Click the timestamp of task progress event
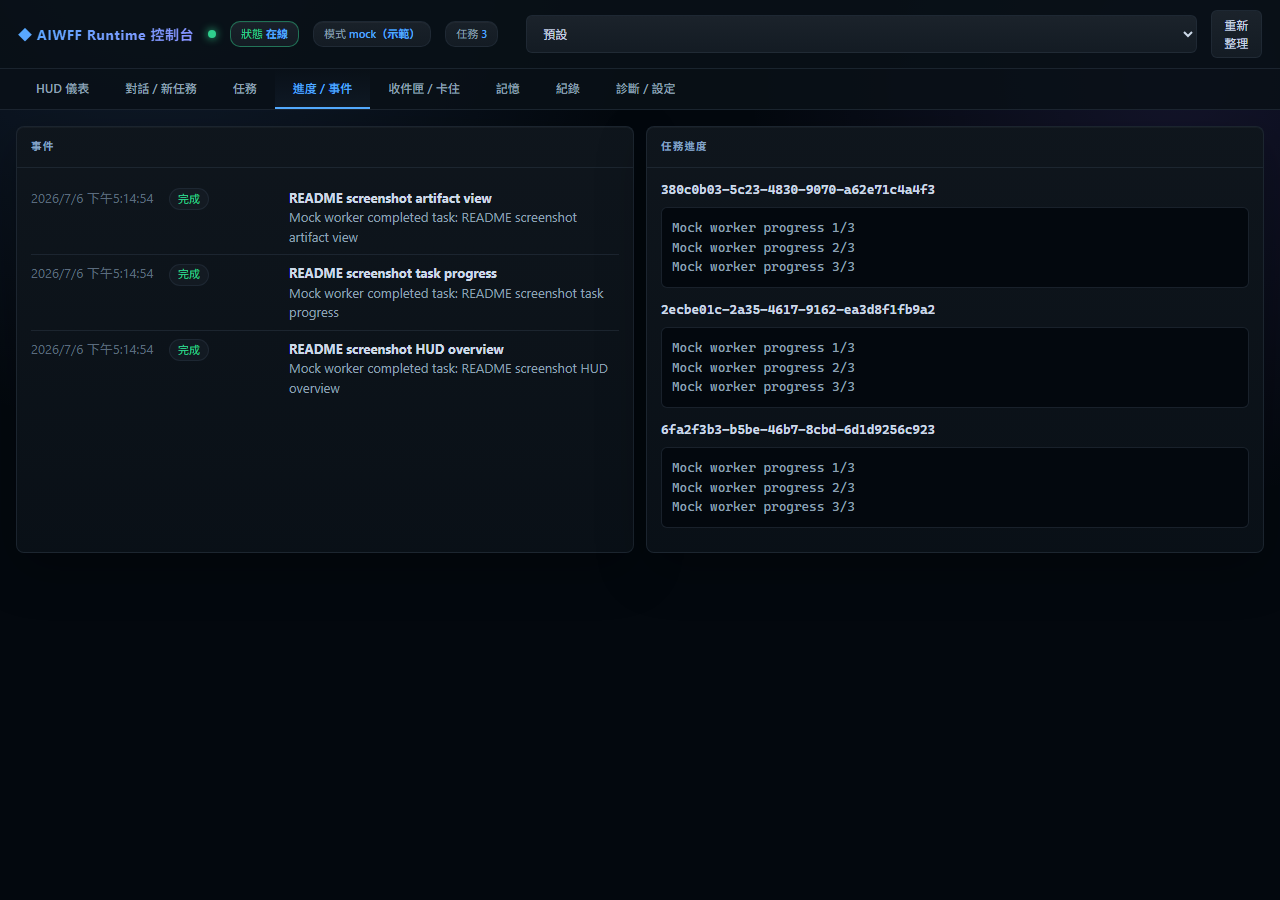Screen dimensions: 1280x900 [92, 274]
